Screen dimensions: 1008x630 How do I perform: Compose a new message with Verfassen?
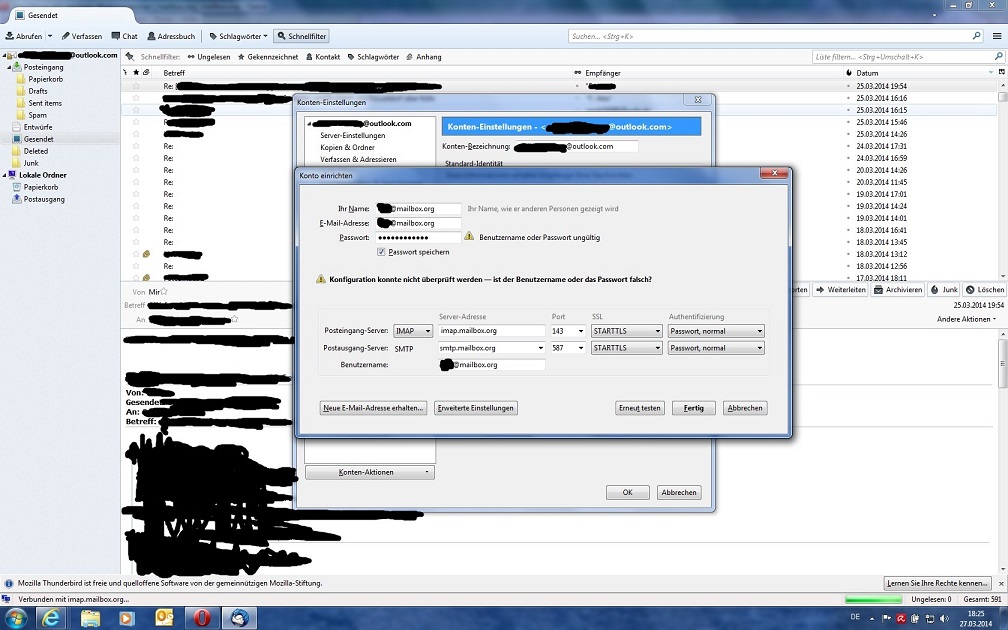[x=82, y=36]
